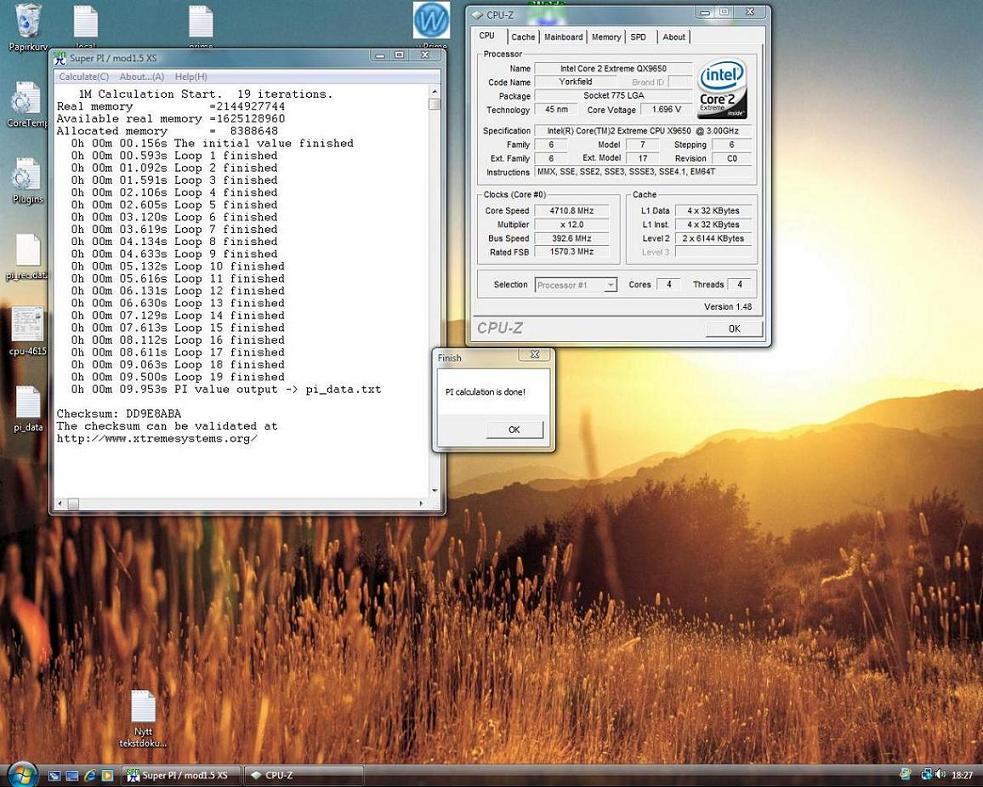Click the Version 1.48 label in CPU-Z
Image resolution: width=983 pixels, height=787 pixels.
(728, 307)
